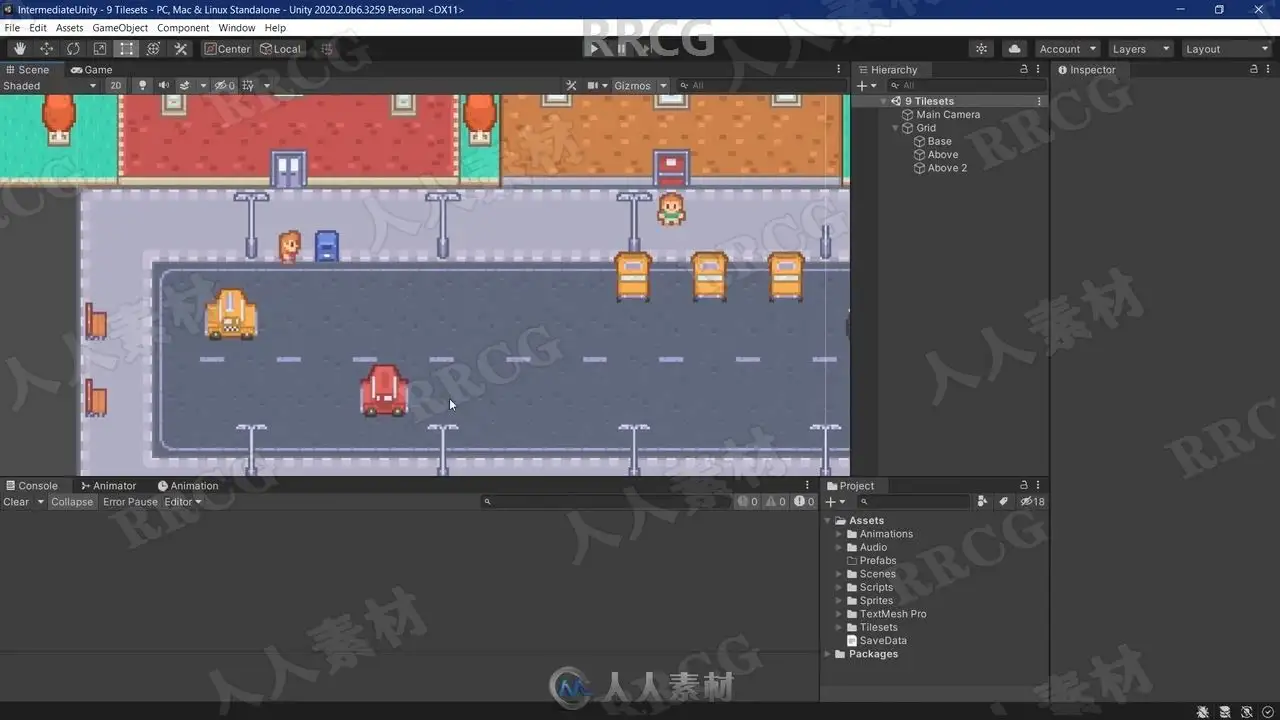Open Collab sun icon in toolbar
This screenshot has width=1280, height=720.
tap(981, 49)
